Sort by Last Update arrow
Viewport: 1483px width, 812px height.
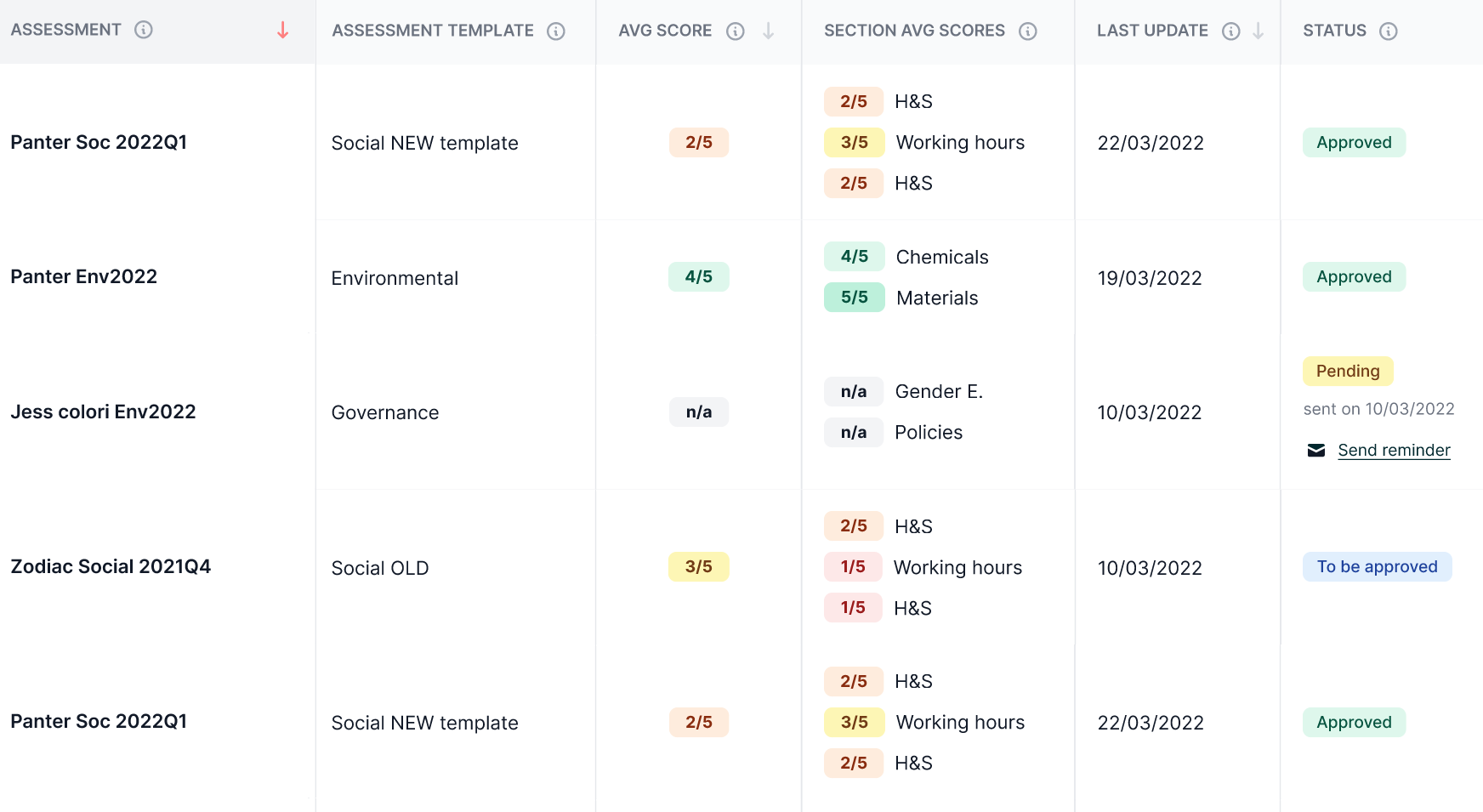1259,31
